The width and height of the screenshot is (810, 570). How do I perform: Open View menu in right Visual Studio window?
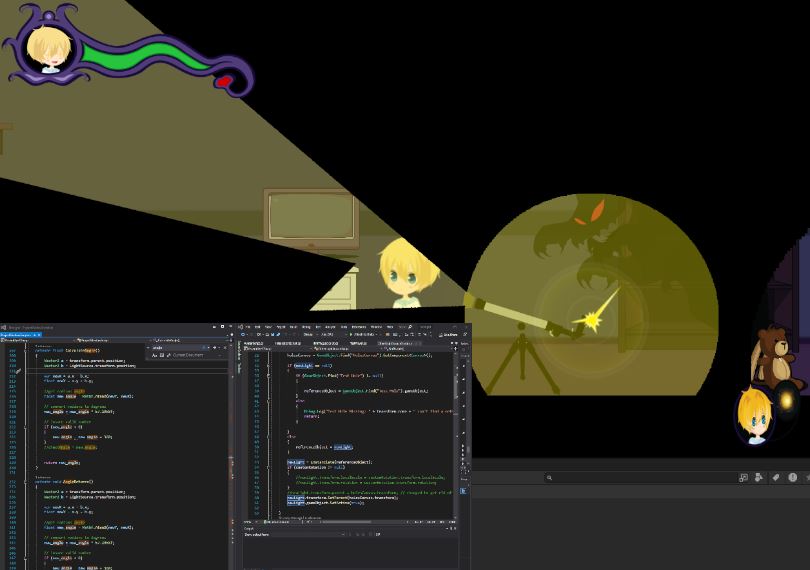[x=268, y=327]
